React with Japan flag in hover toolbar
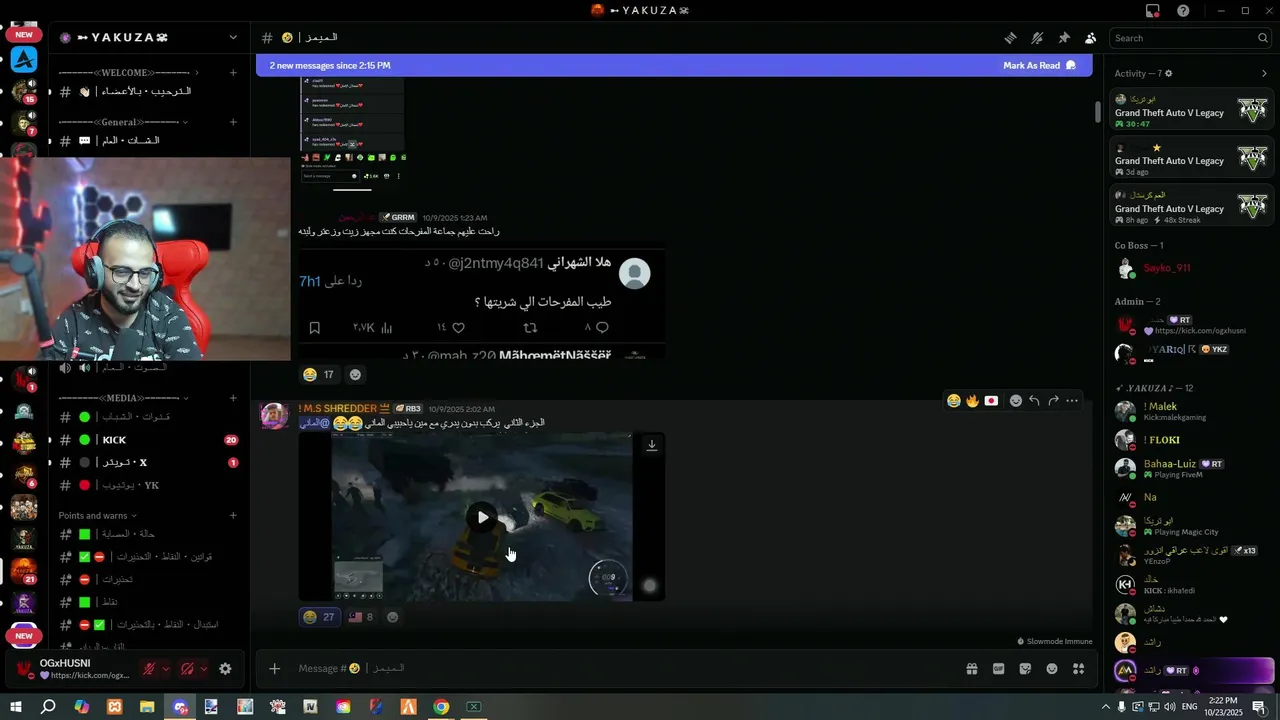Viewport: 1280px width, 720px height. tap(991, 401)
